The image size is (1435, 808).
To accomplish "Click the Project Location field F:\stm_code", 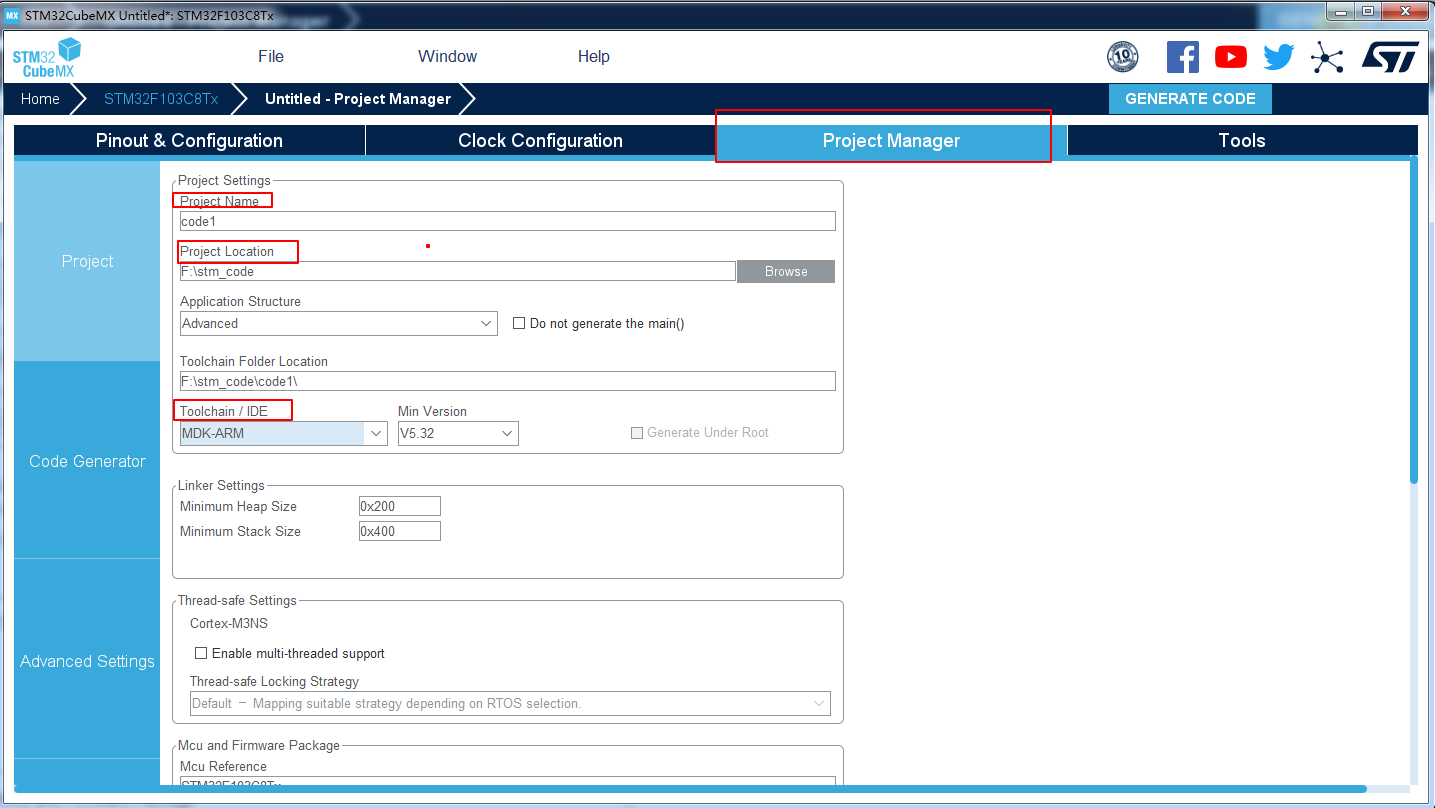I will point(457,271).
